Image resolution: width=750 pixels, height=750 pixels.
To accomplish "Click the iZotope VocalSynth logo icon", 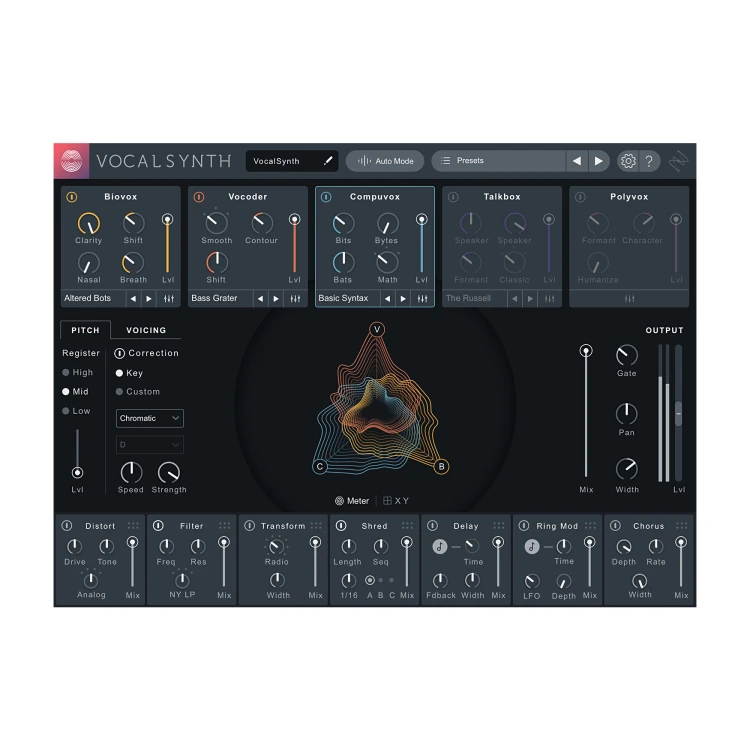I will (x=71, y=161).
